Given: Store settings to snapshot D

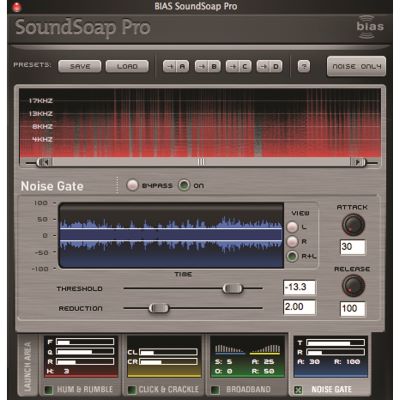Looking at the screenshot, I should 269,66.
